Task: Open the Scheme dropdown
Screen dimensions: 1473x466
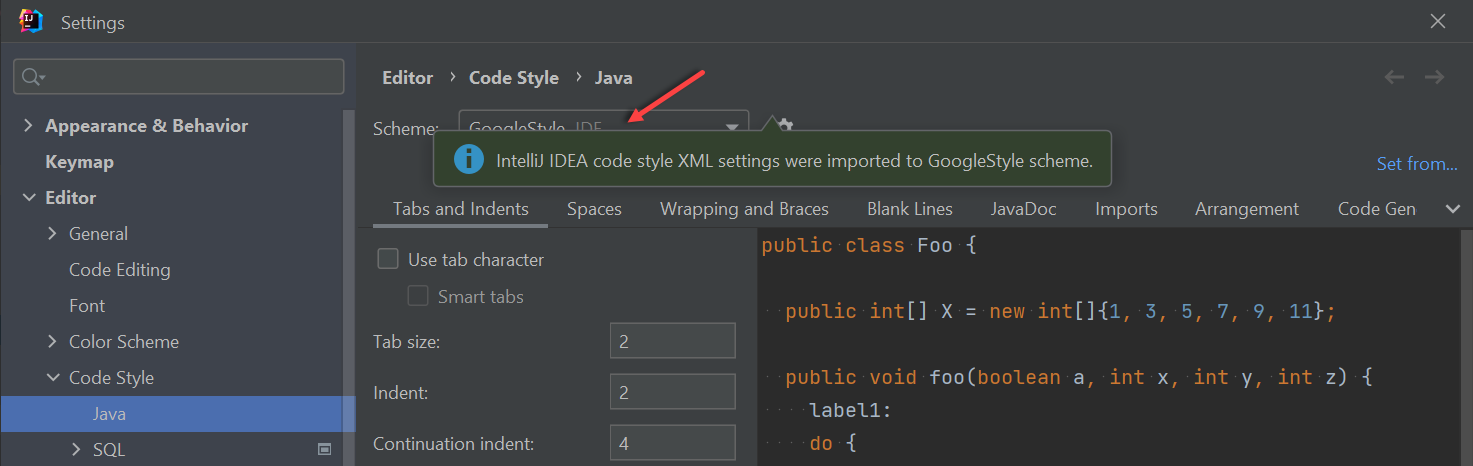Action: point(604,127)
